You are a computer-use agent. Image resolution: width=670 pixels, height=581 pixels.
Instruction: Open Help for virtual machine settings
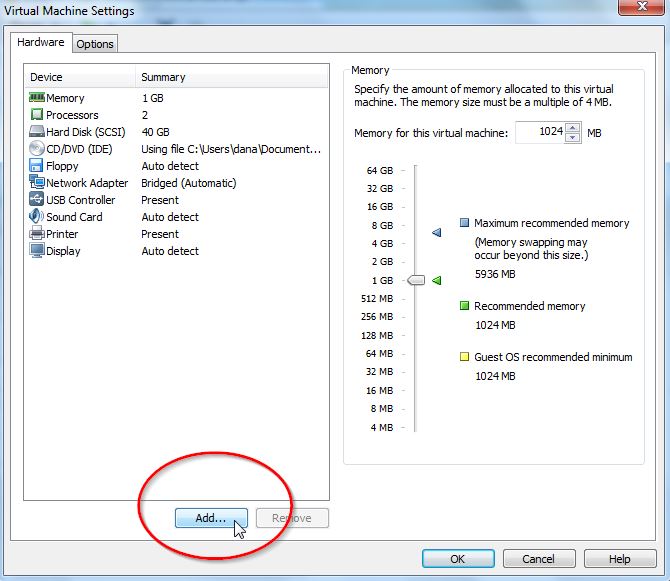coord(620,559)
